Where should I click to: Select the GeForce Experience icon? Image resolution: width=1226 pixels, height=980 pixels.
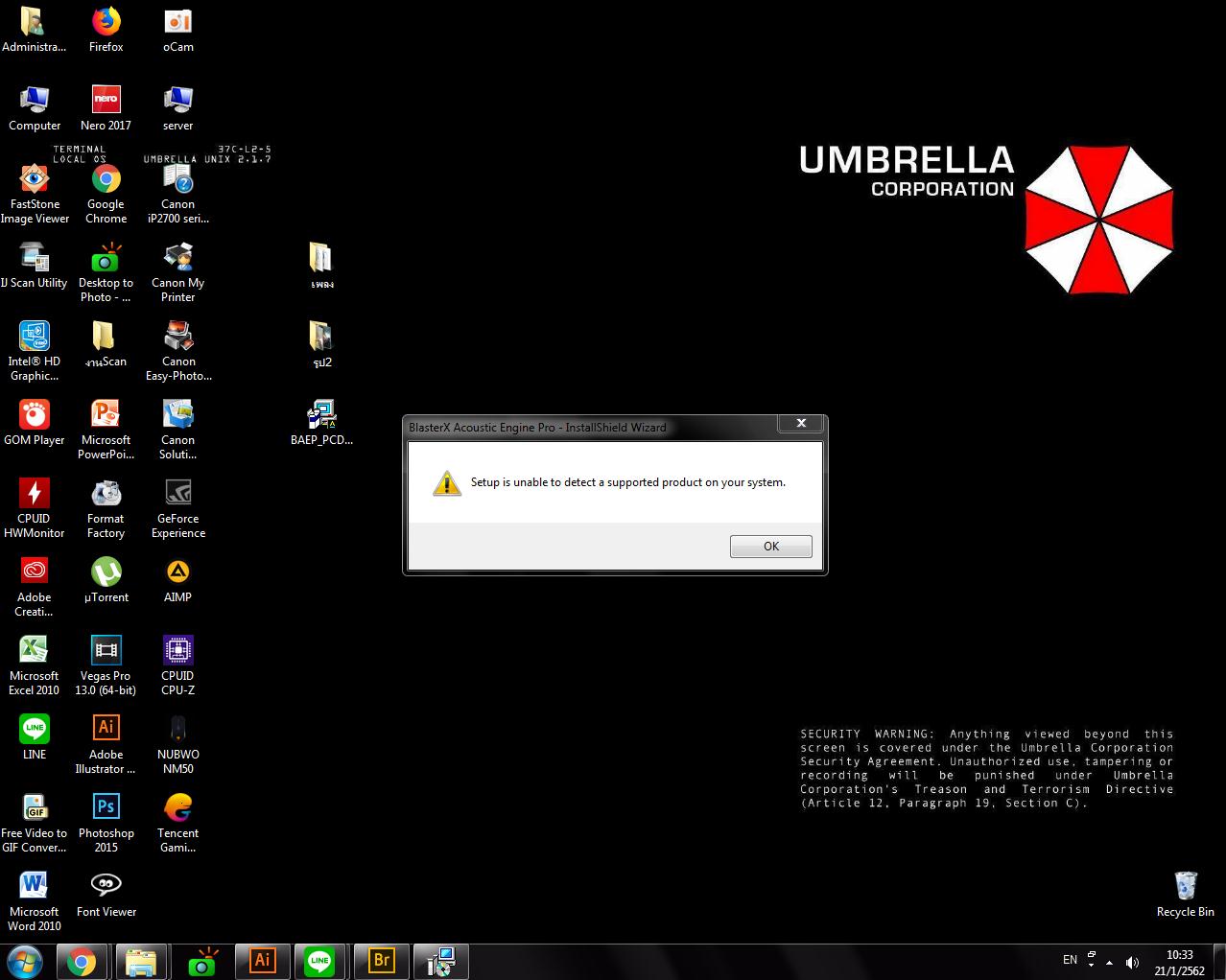pos(178,508)
